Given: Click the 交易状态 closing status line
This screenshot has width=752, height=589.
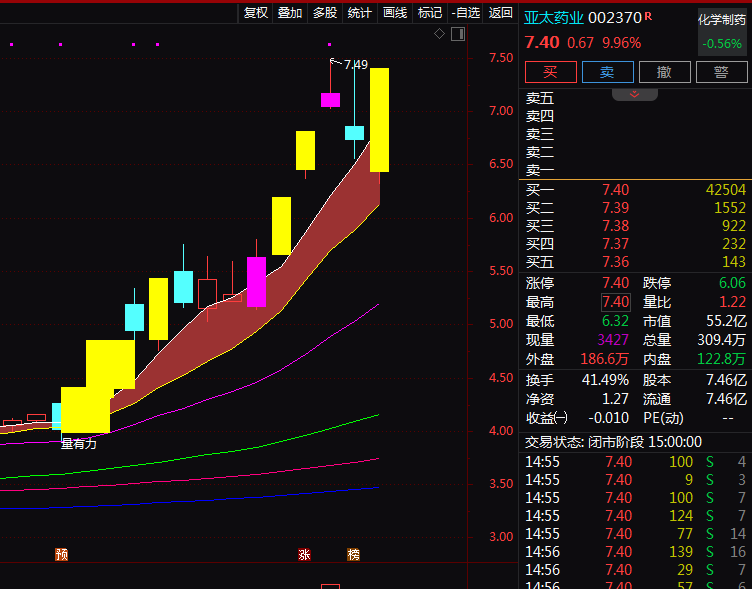Looking at the screenshot, I should pyautogui.click(x=613, y=442).
